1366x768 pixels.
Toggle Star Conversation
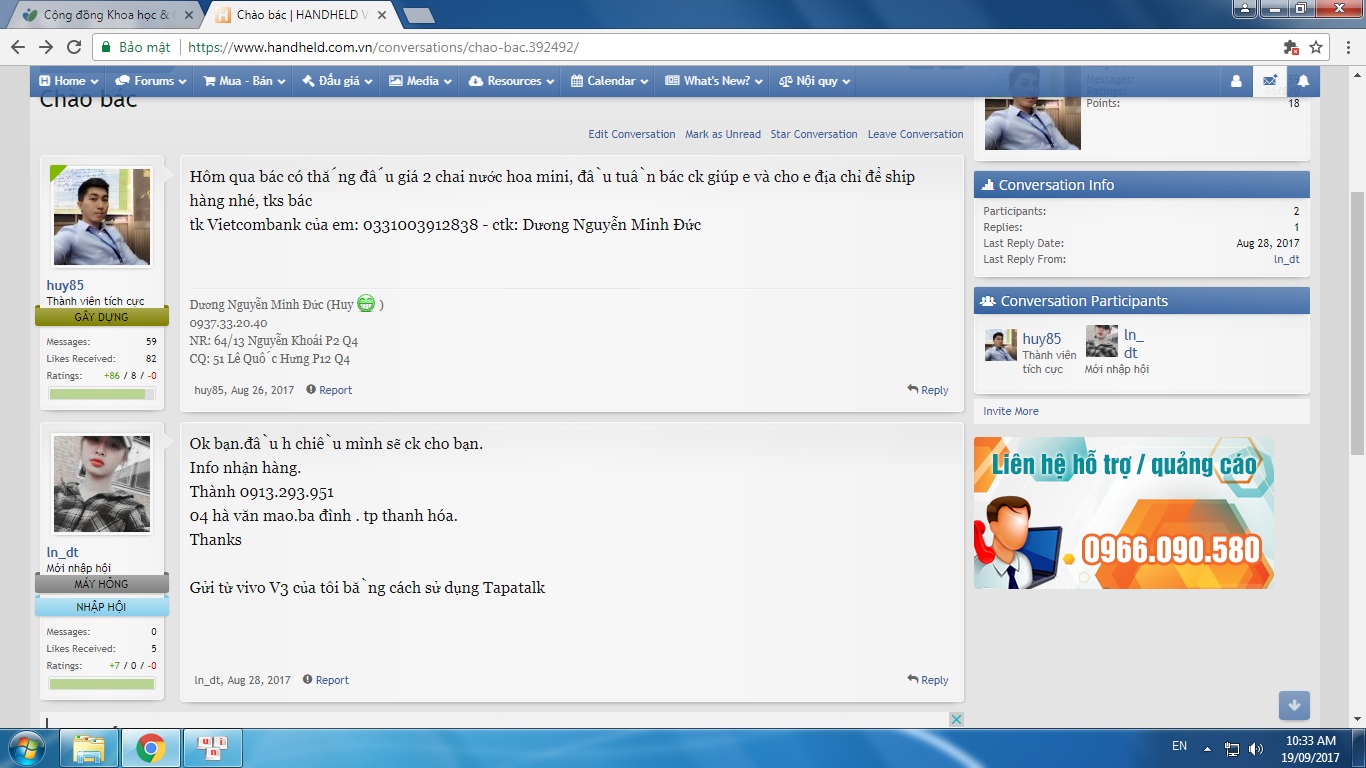[x=813, y=134]
